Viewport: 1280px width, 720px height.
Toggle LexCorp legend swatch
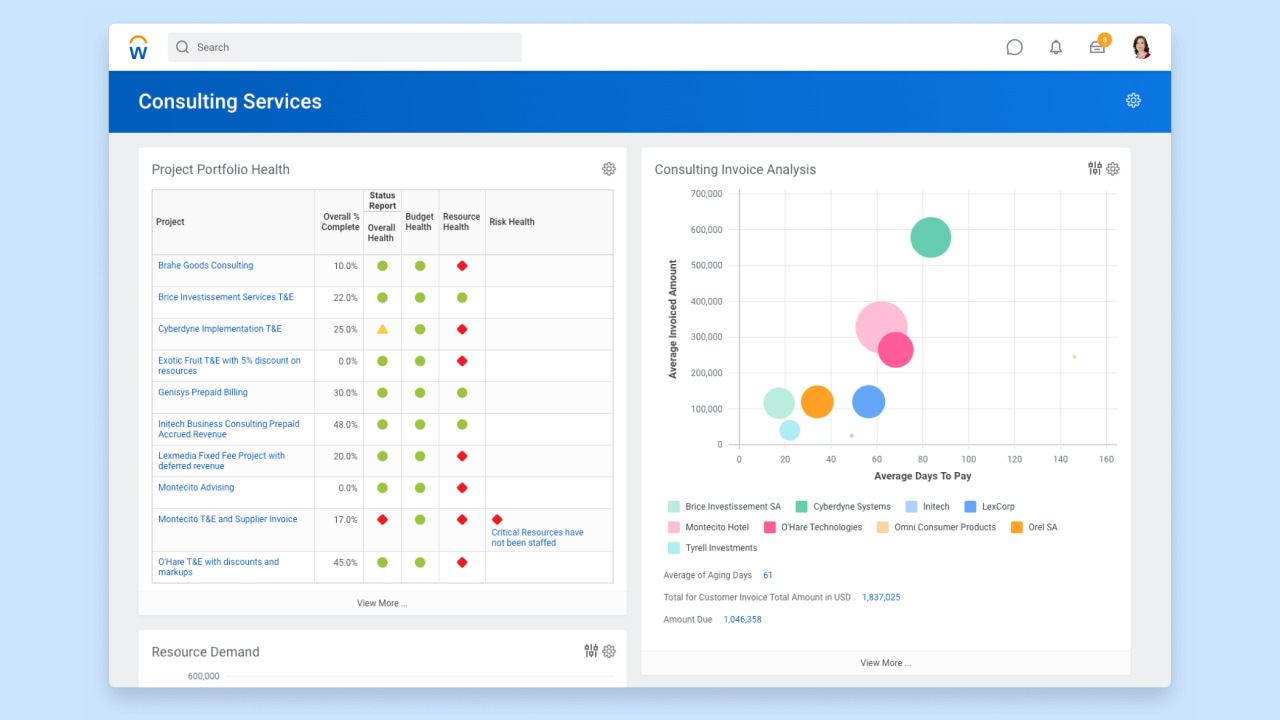(x=971, y=506)
